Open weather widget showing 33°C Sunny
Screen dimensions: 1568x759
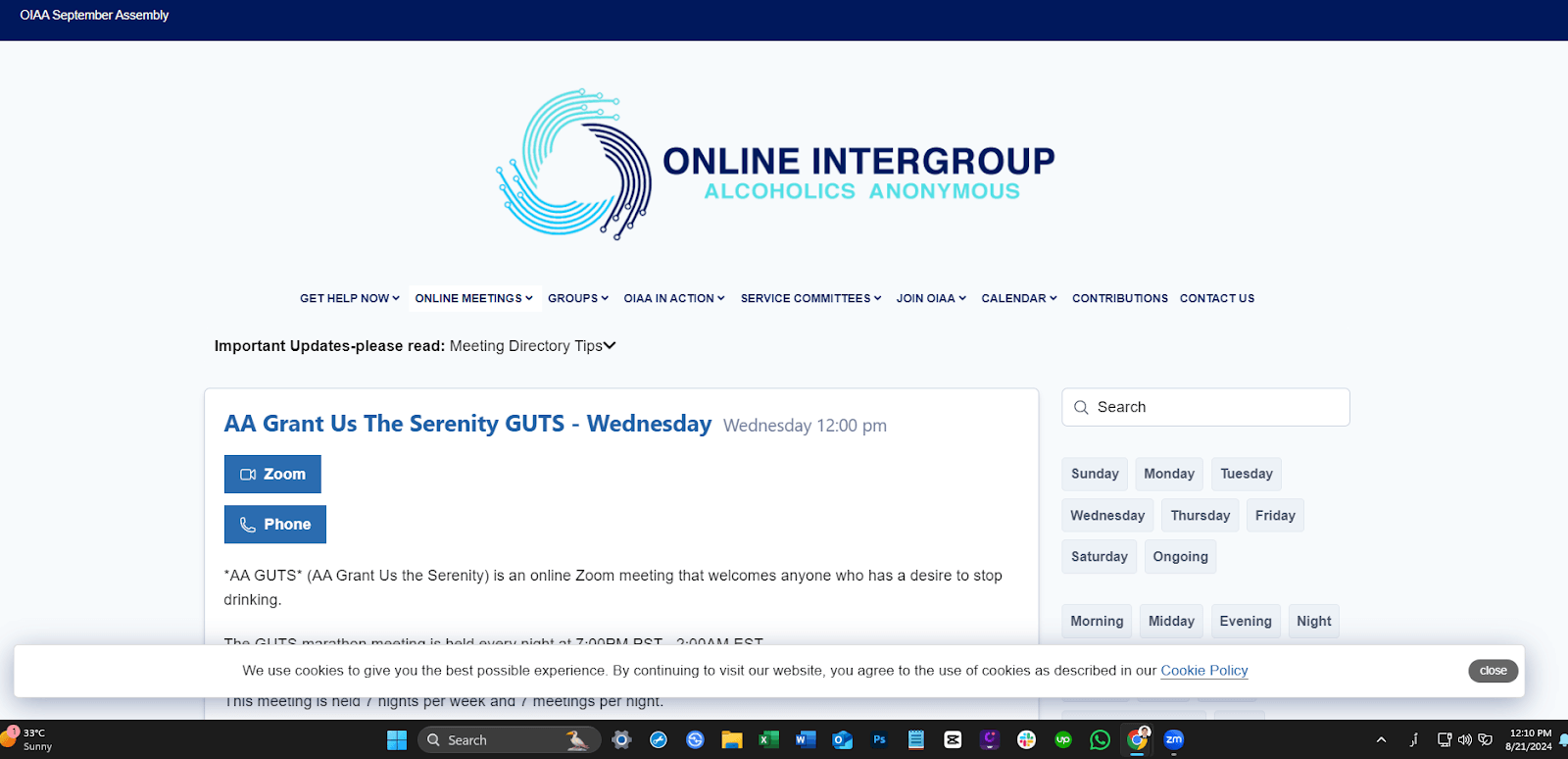pos(27,739)
